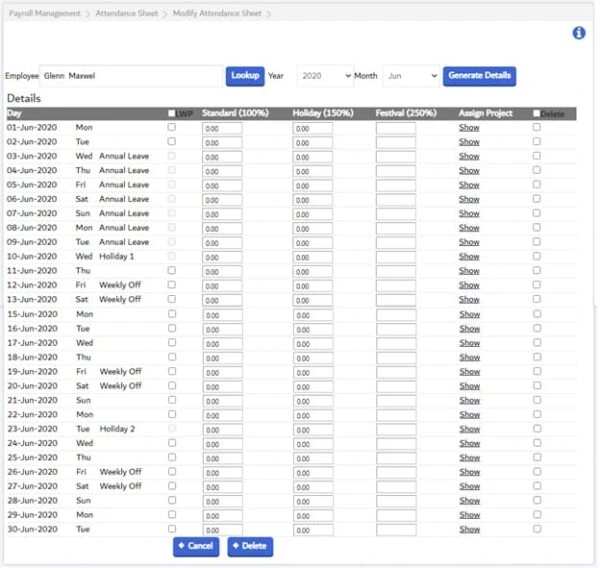Toggle the LWP header select-all checkbox

tap(171, 113)
